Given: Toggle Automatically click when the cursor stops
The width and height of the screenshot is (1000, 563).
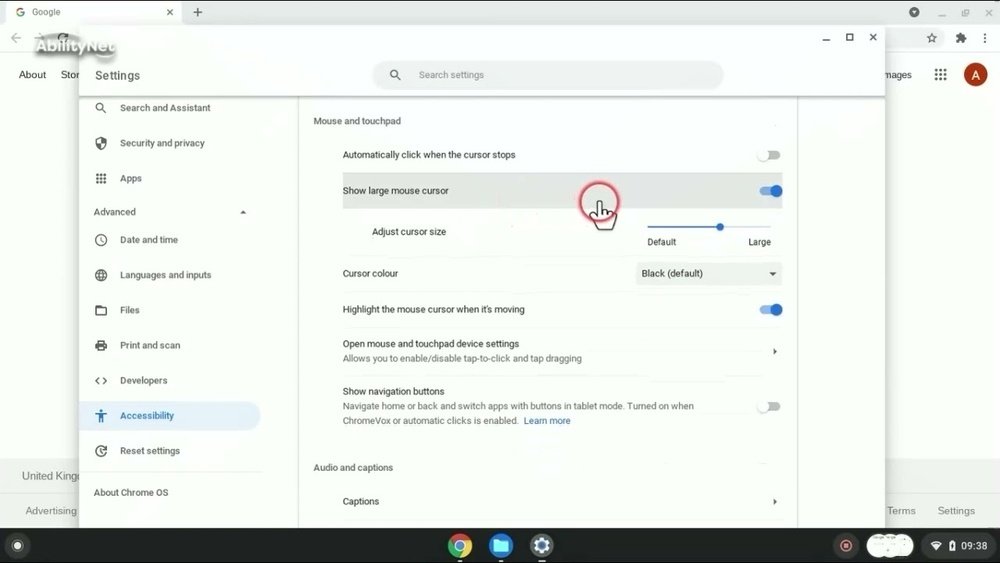Looking at the screenshot, I should click(769, 155).
